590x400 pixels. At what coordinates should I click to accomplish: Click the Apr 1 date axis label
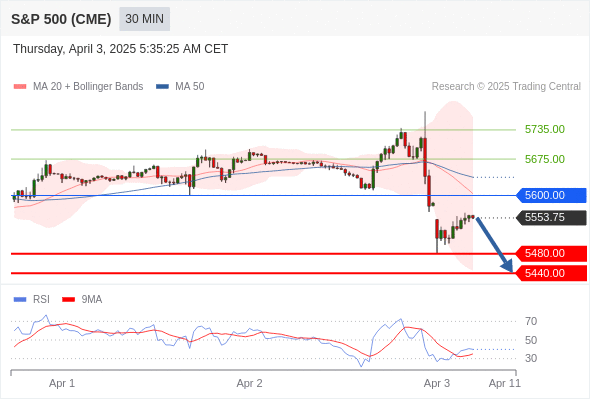point(62,383)
